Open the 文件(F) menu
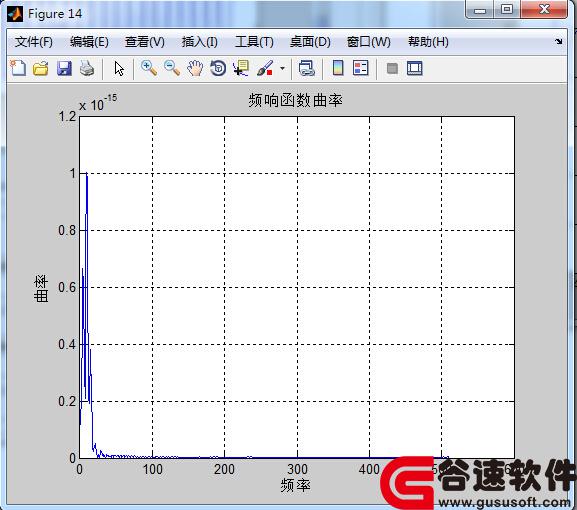This screenshot has width=577, height=510. [34, 42]
